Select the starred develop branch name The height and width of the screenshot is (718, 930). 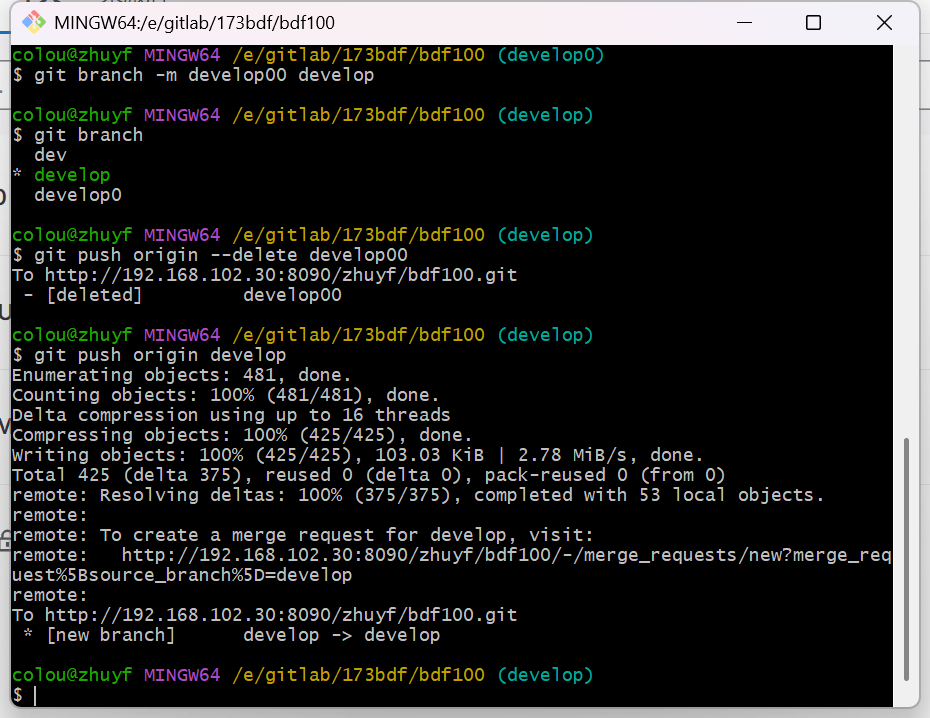click(x=72, y=174)
